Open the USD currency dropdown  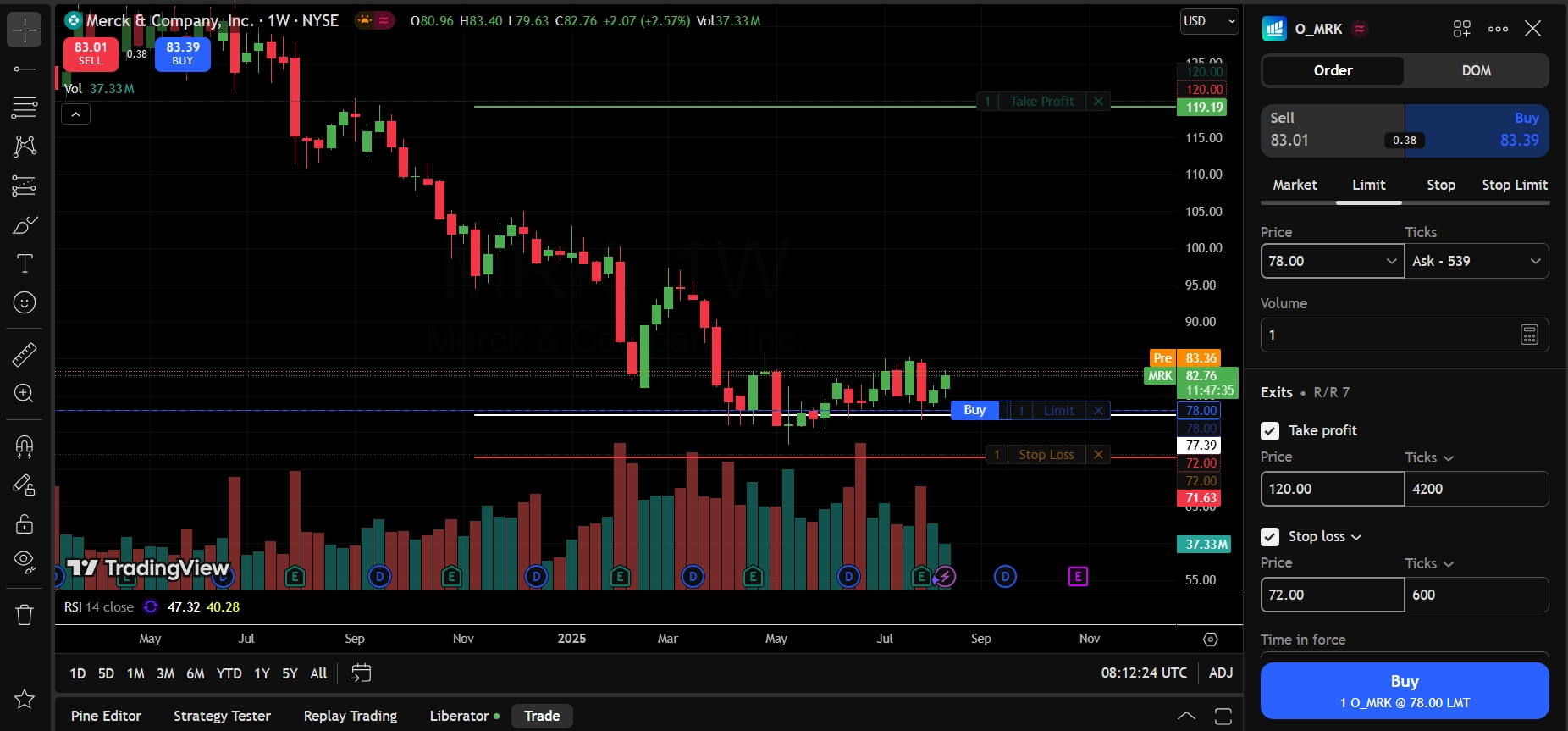pos(1210,21)
